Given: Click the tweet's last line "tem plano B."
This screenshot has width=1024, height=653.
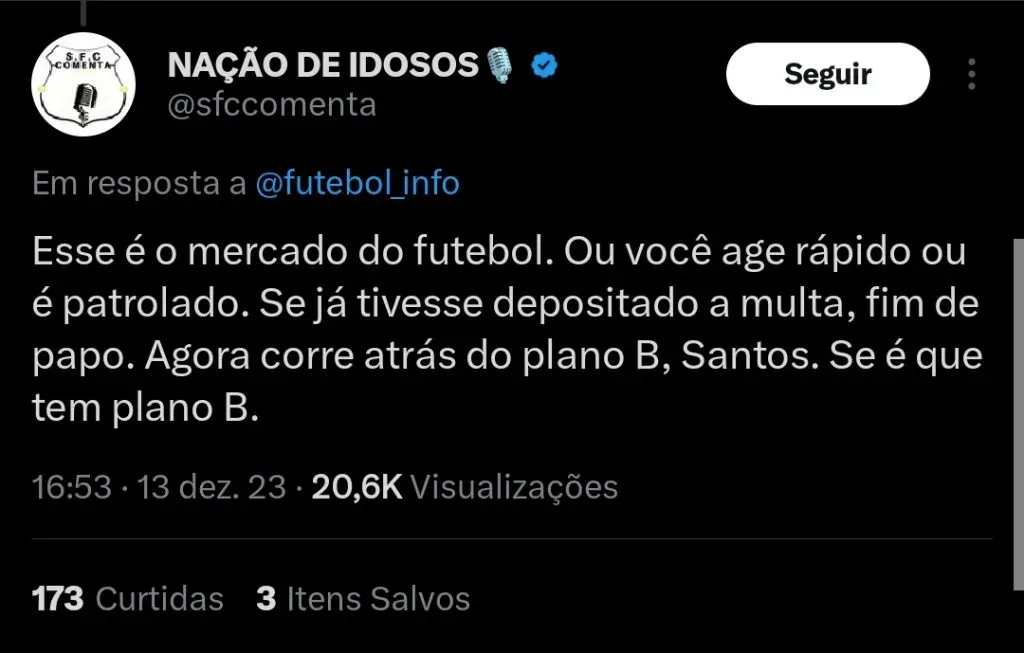Looking at the screenshot, I should [x=145, y=409].
